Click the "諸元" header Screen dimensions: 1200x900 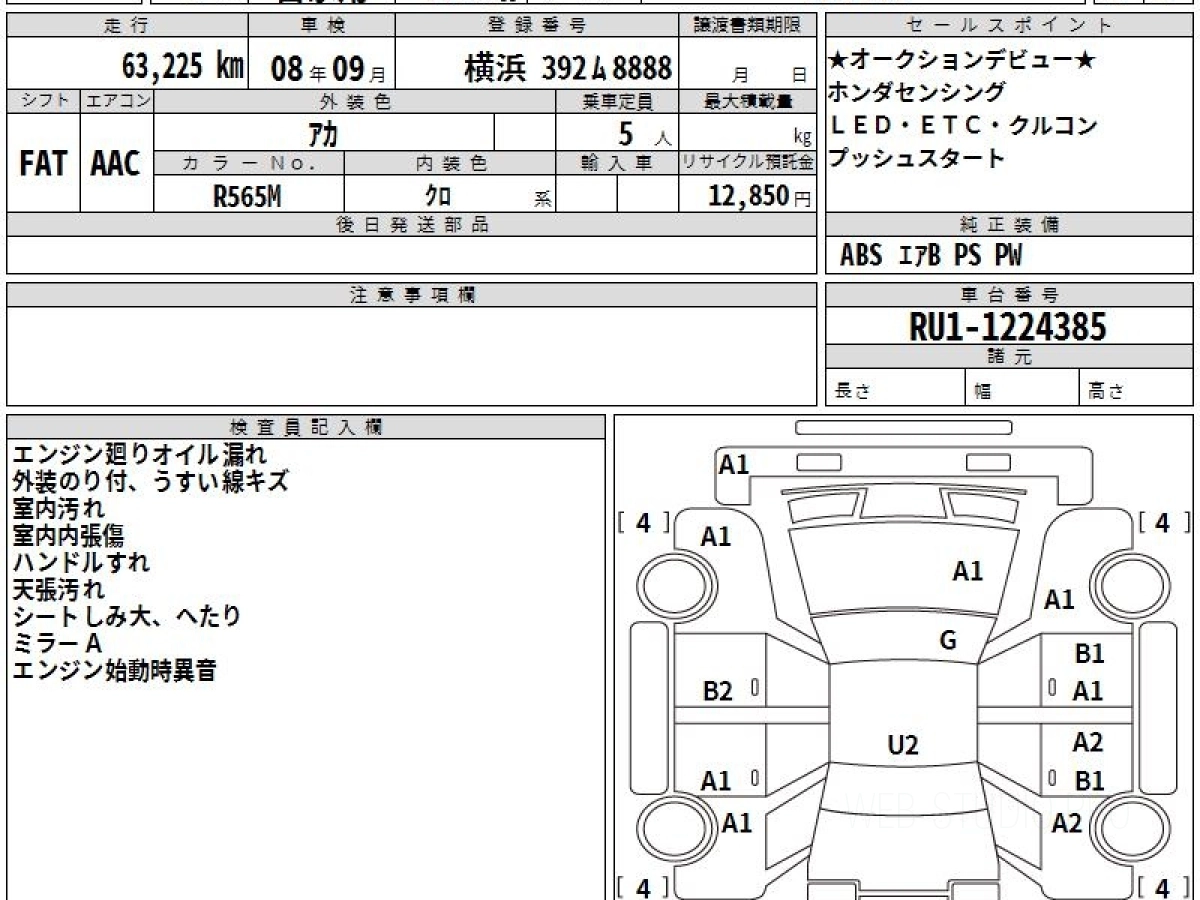pyautogui.click(x=1010, y=357)
